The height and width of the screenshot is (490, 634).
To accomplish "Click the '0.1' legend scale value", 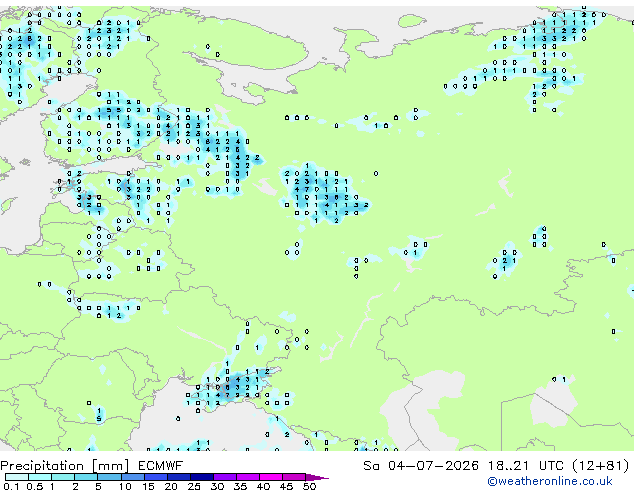I will tap(12, 486).
